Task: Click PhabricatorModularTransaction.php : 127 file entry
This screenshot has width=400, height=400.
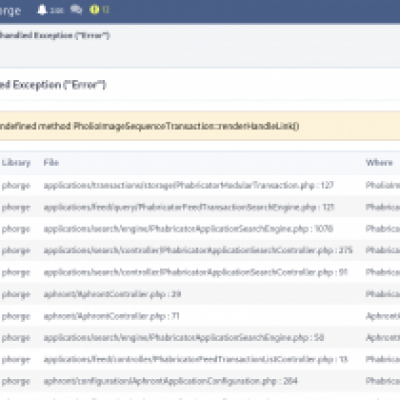Action: [x=188, y=185]
